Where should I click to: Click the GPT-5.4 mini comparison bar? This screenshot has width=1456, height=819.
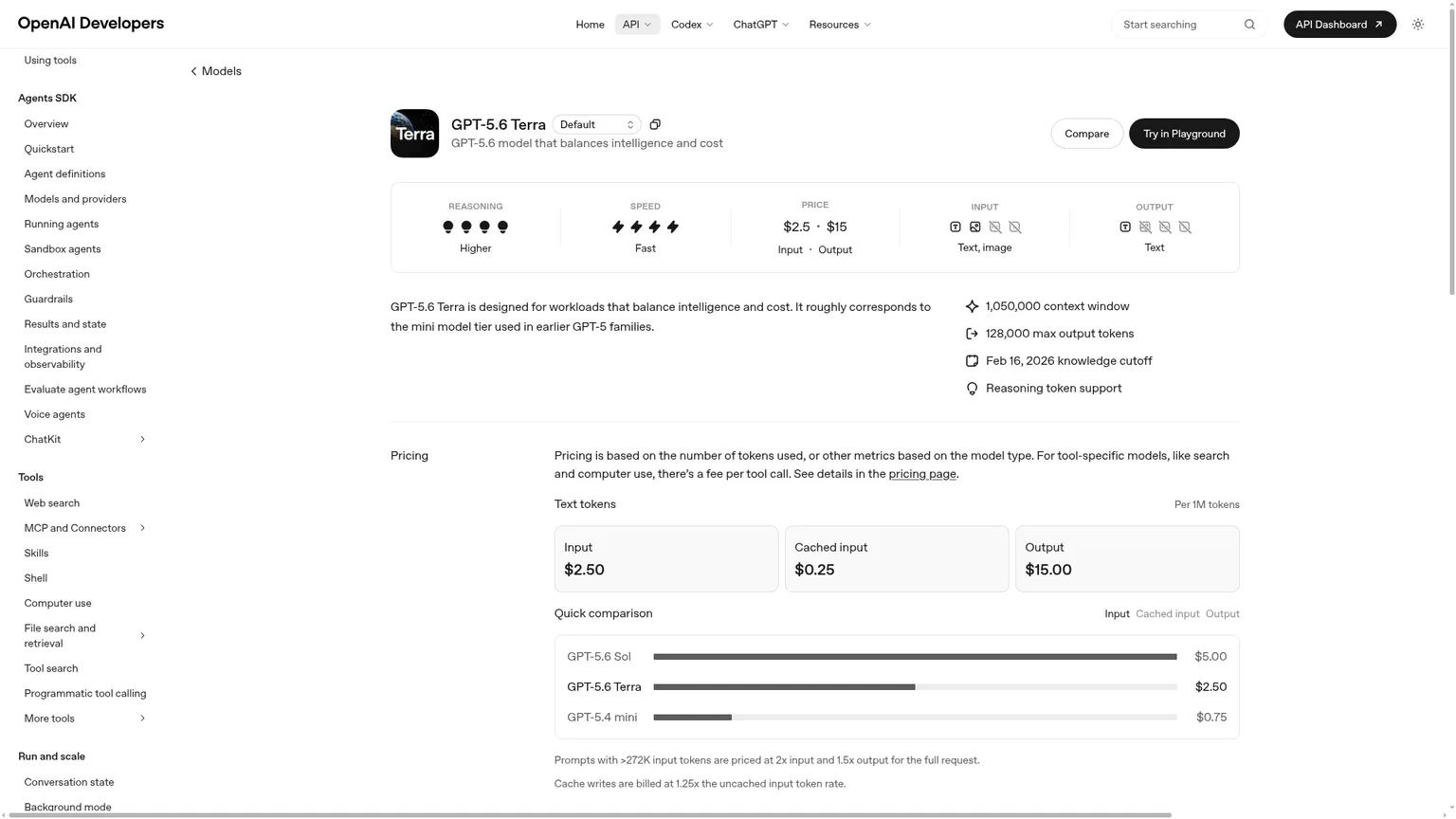coord(915,718)
